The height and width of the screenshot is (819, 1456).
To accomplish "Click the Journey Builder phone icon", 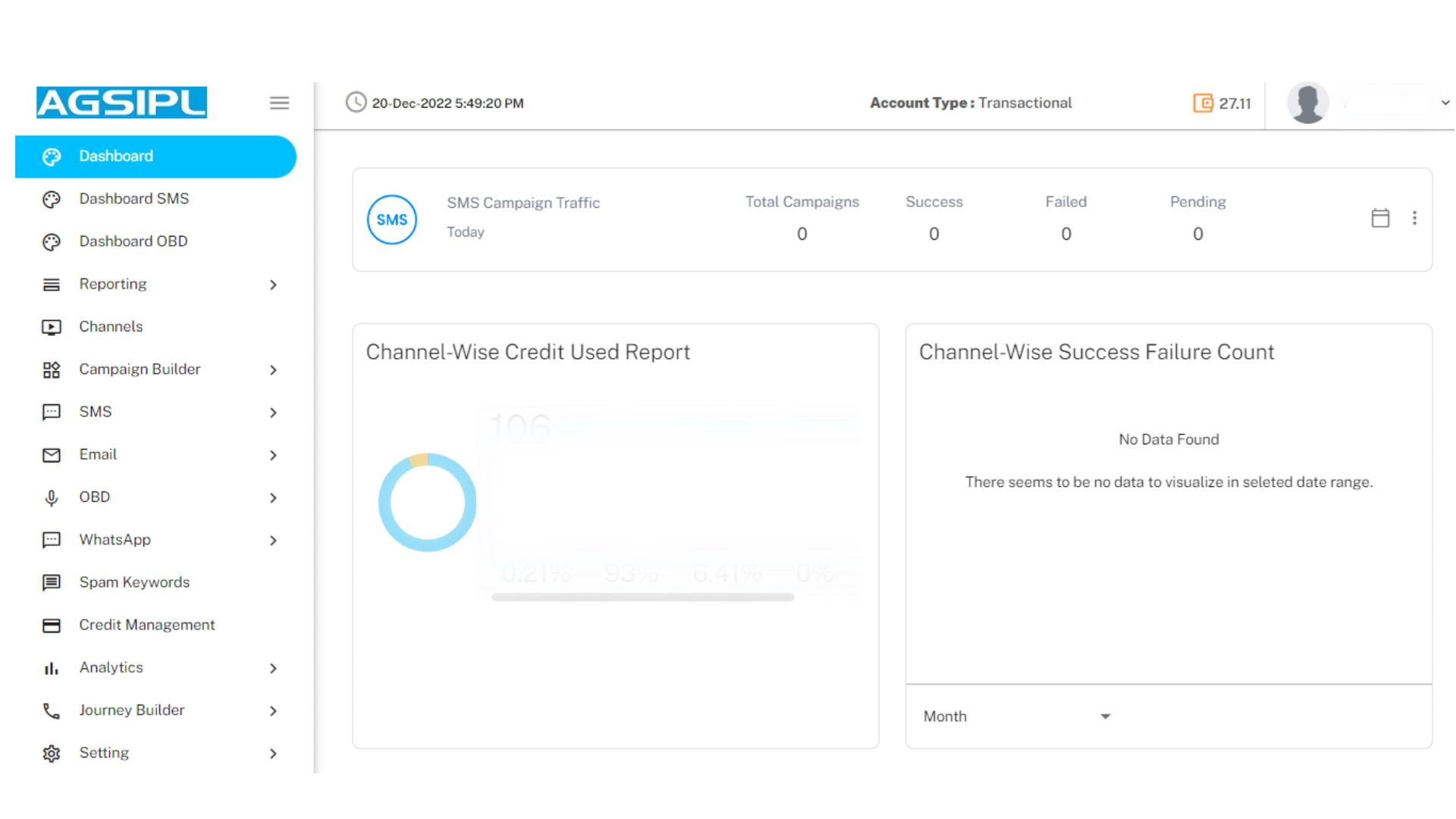I will coord(52,711).
